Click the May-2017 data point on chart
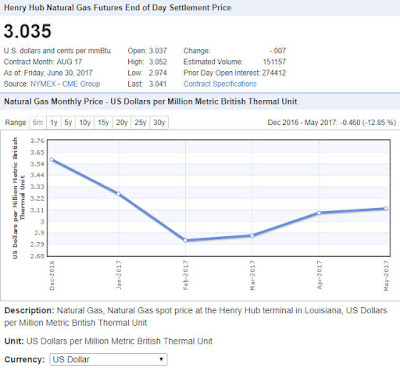This screenshot has width=400, height=368. [386, 209]
